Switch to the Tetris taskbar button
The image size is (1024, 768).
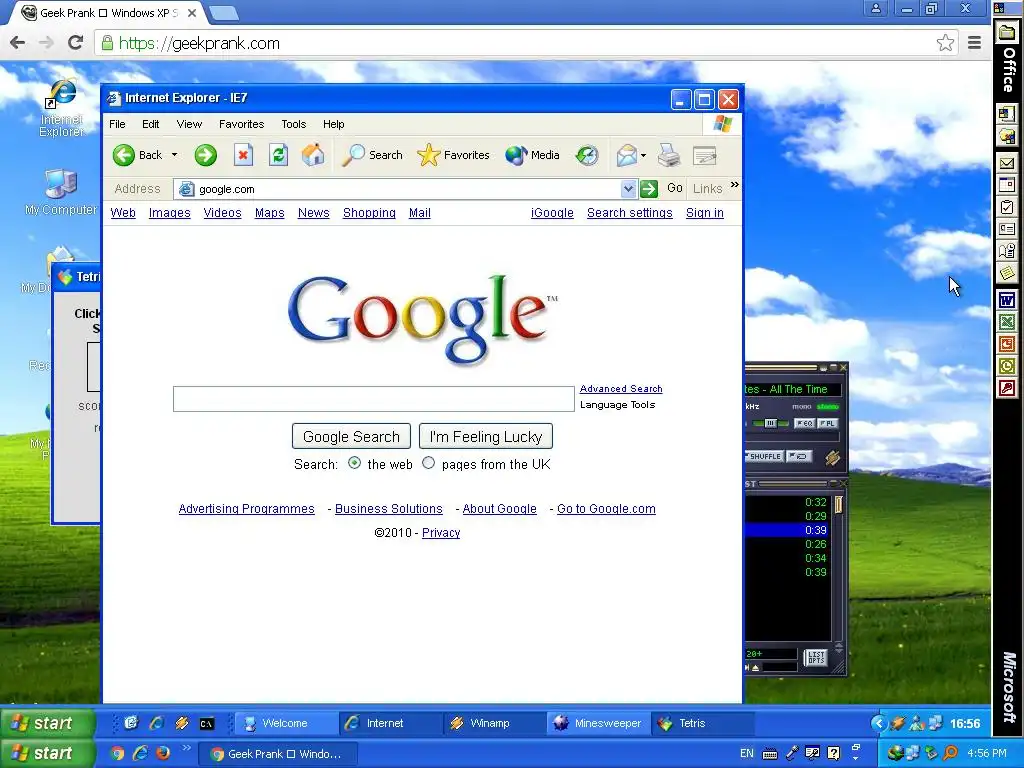click(703, 723)
